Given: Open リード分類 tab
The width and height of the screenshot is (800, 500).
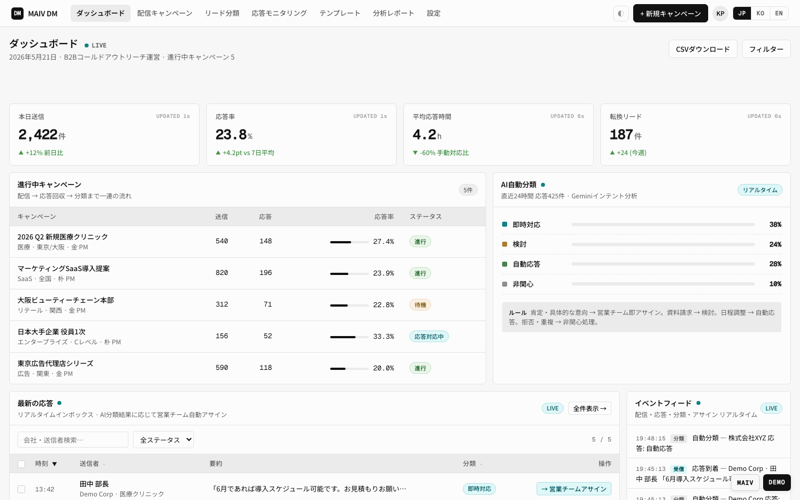Looking at the screenshot, I should (x=222, y=13).
